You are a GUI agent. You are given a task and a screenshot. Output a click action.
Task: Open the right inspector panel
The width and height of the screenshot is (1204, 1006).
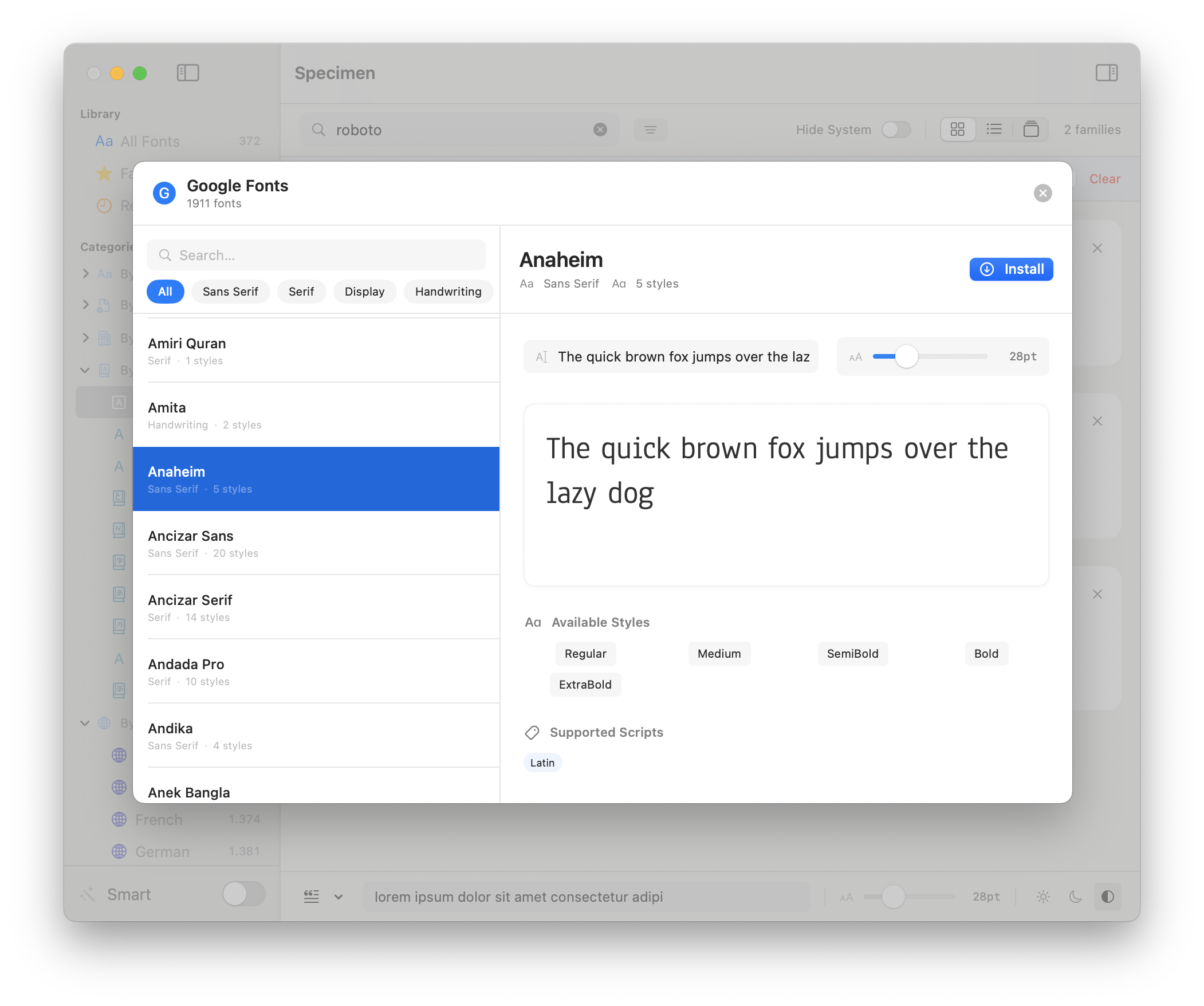1108,73
